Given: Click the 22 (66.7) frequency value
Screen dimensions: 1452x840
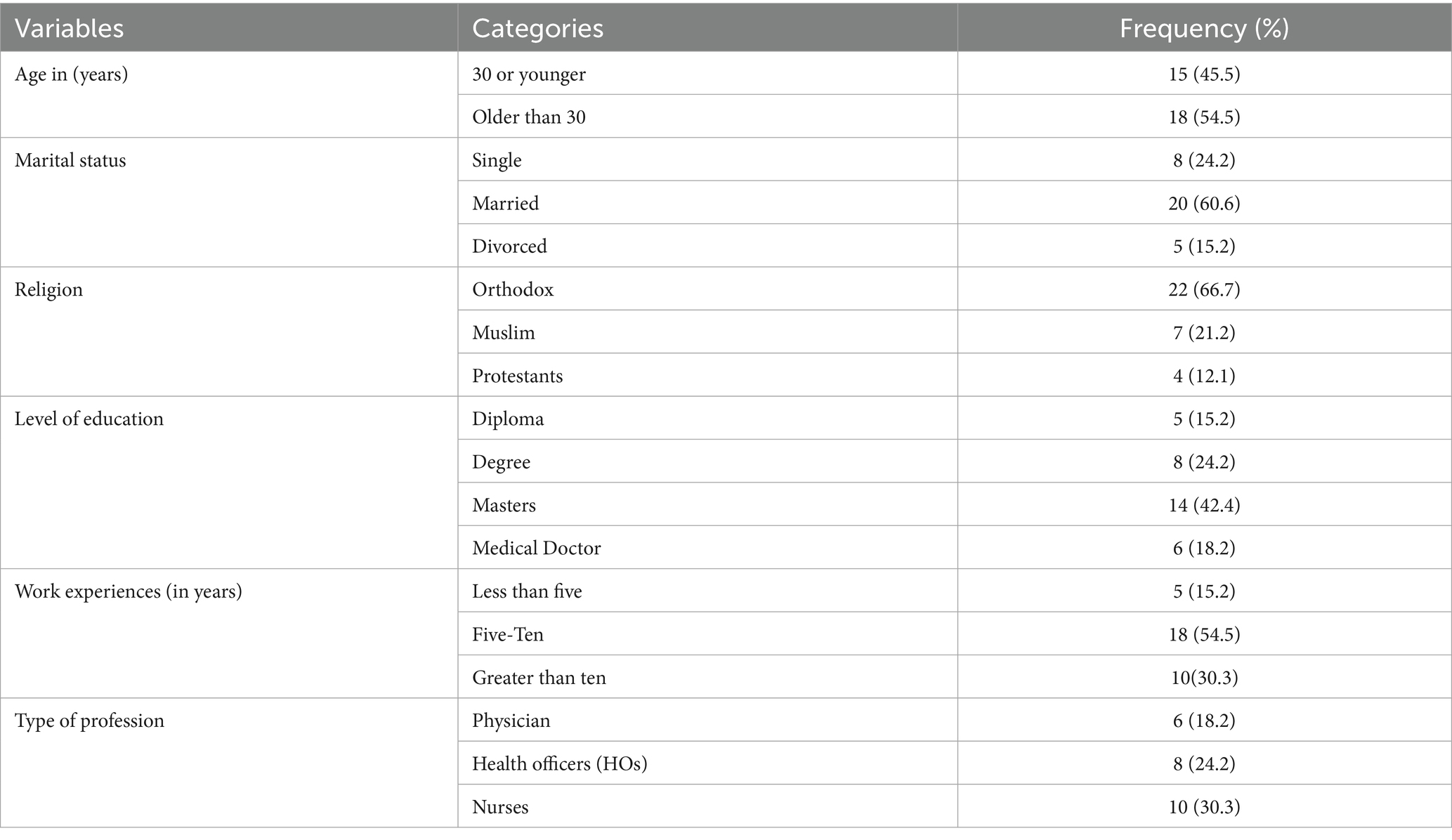Looking at the screenshot, I should (x=1204, y=289).
